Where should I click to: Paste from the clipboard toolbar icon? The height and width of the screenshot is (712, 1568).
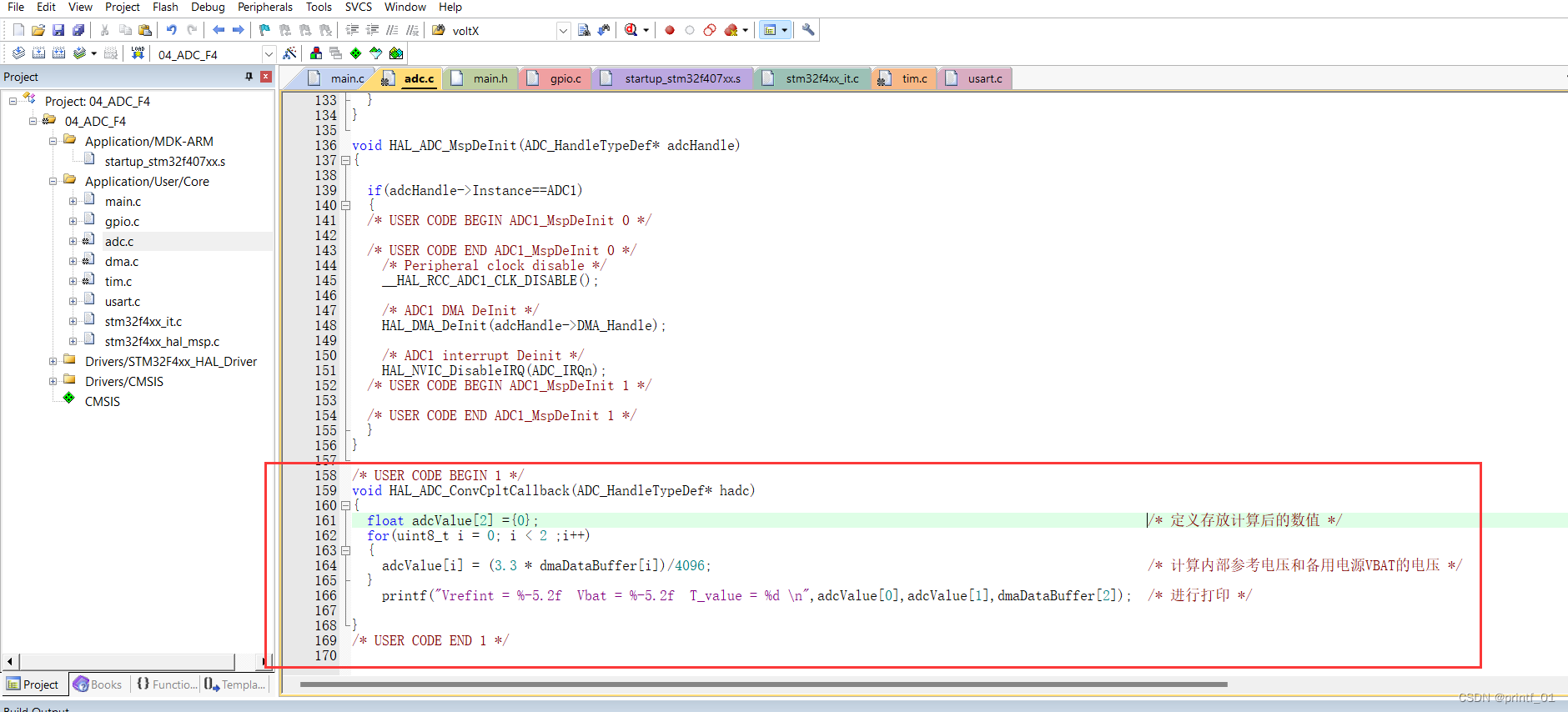click(x=145, y=30)
